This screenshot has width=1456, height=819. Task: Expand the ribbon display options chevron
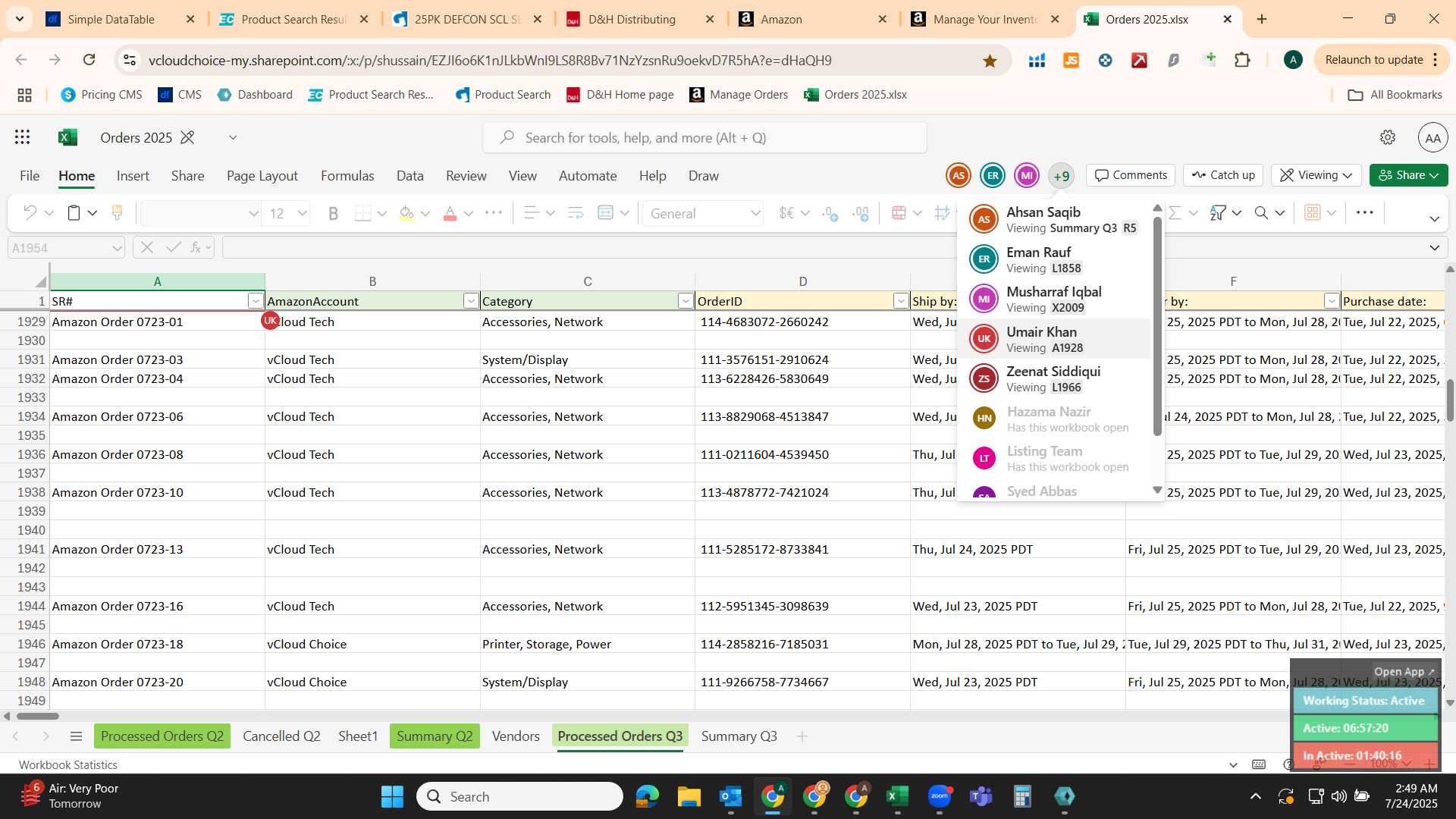(1434, 219)
